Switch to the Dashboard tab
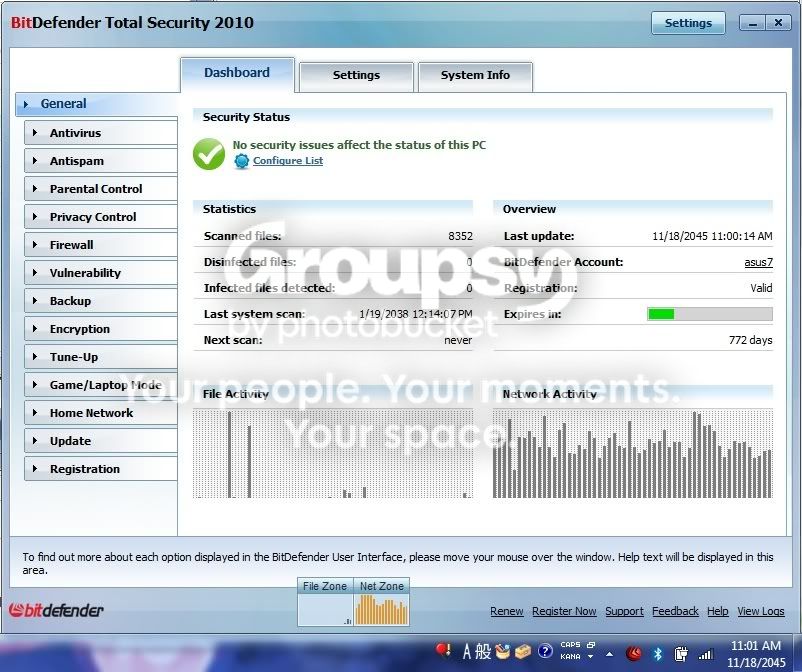 [237, 74]
